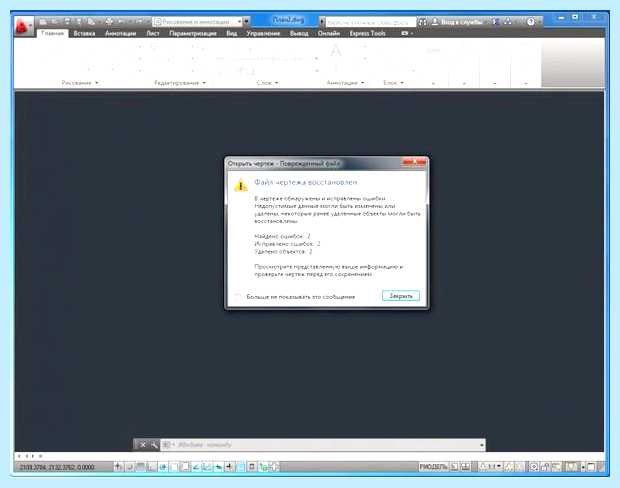The image size is (620, 488).
Task: Open the Help question mark icon
Action: click(531, 22)
